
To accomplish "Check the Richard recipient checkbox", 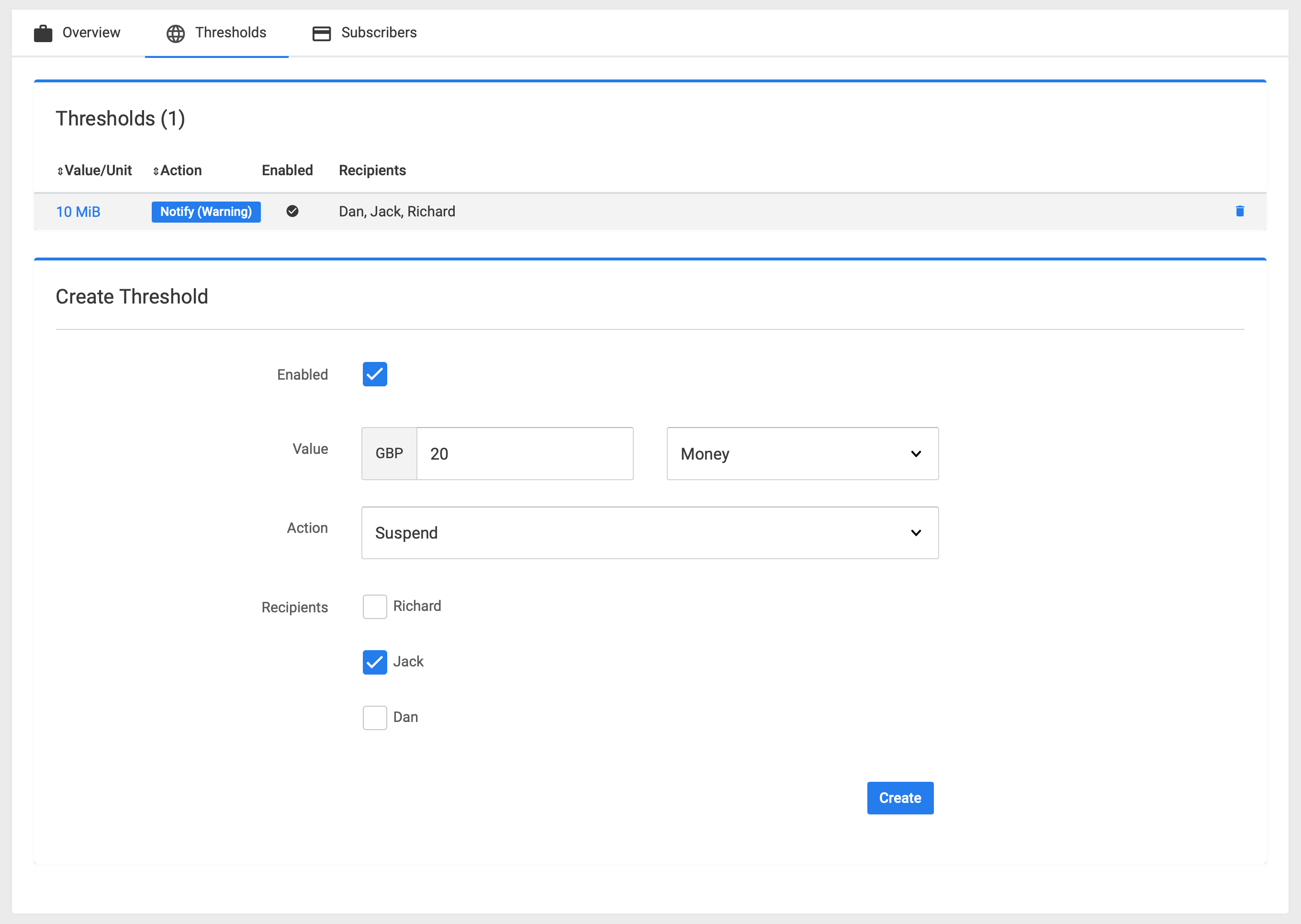I will tap(375, 607).
